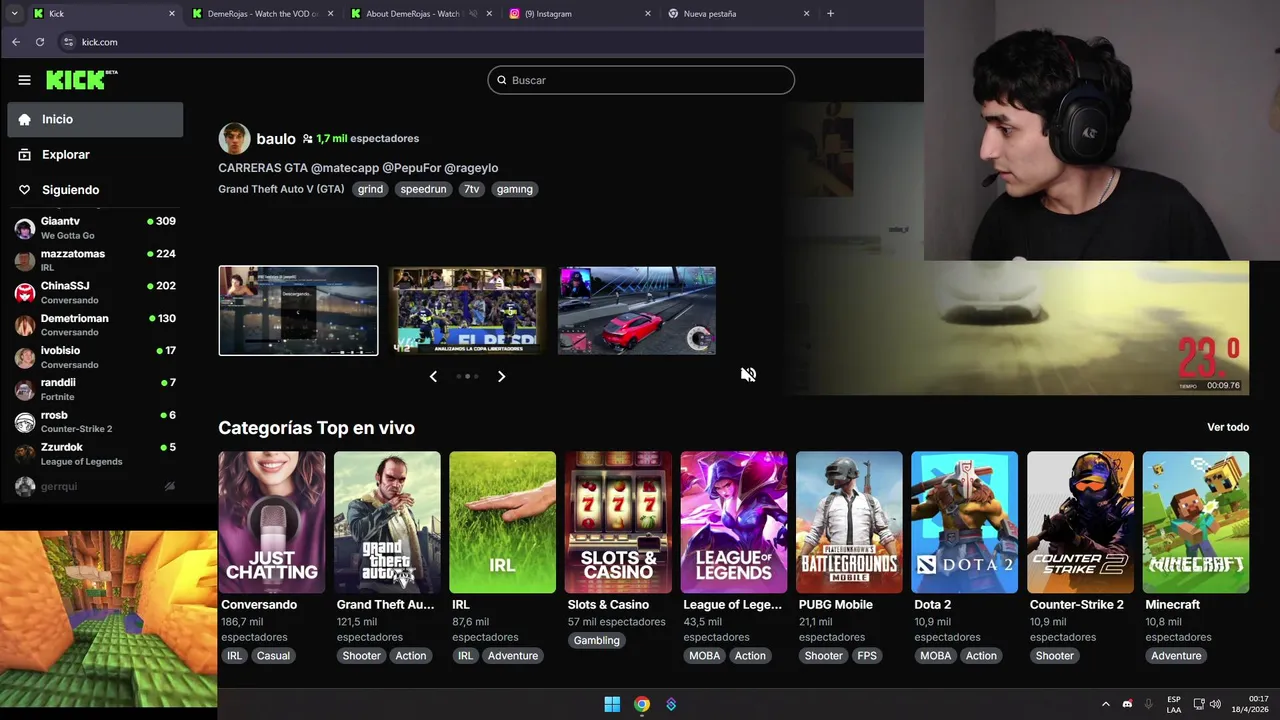Open ivobisio channel in the sidebar
1280x720 pixels.
coord(95,357)
